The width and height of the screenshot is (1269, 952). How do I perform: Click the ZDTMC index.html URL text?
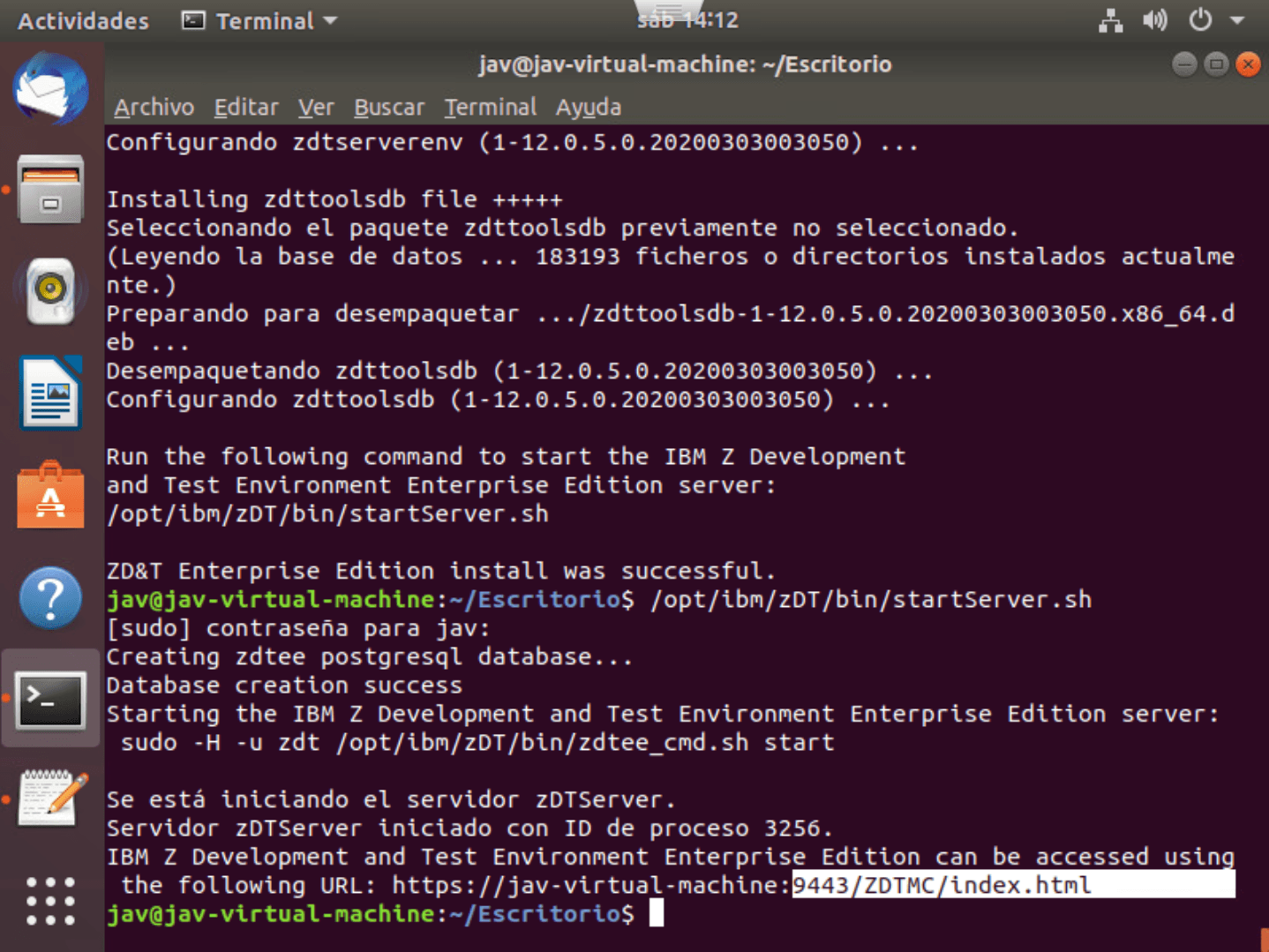click(x=941, y=885)
